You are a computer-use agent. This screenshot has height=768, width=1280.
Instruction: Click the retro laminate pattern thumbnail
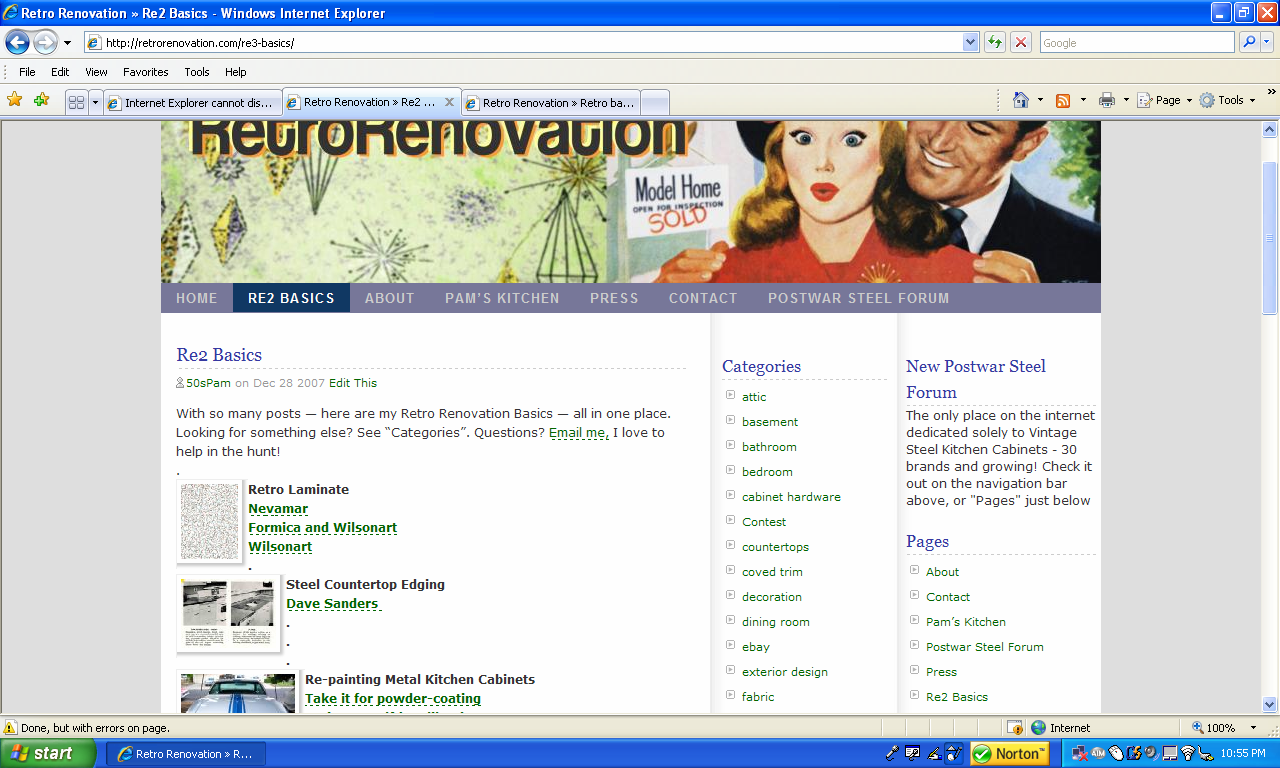[x=210, y=521]
